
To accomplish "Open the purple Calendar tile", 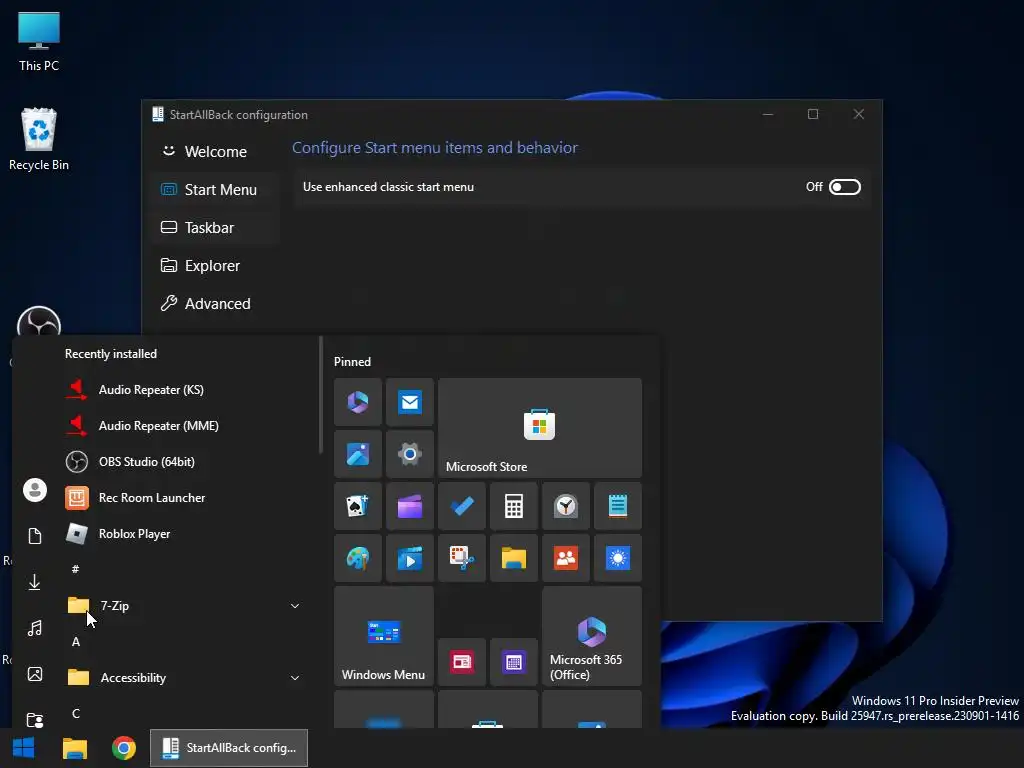I will pos(514,662).
